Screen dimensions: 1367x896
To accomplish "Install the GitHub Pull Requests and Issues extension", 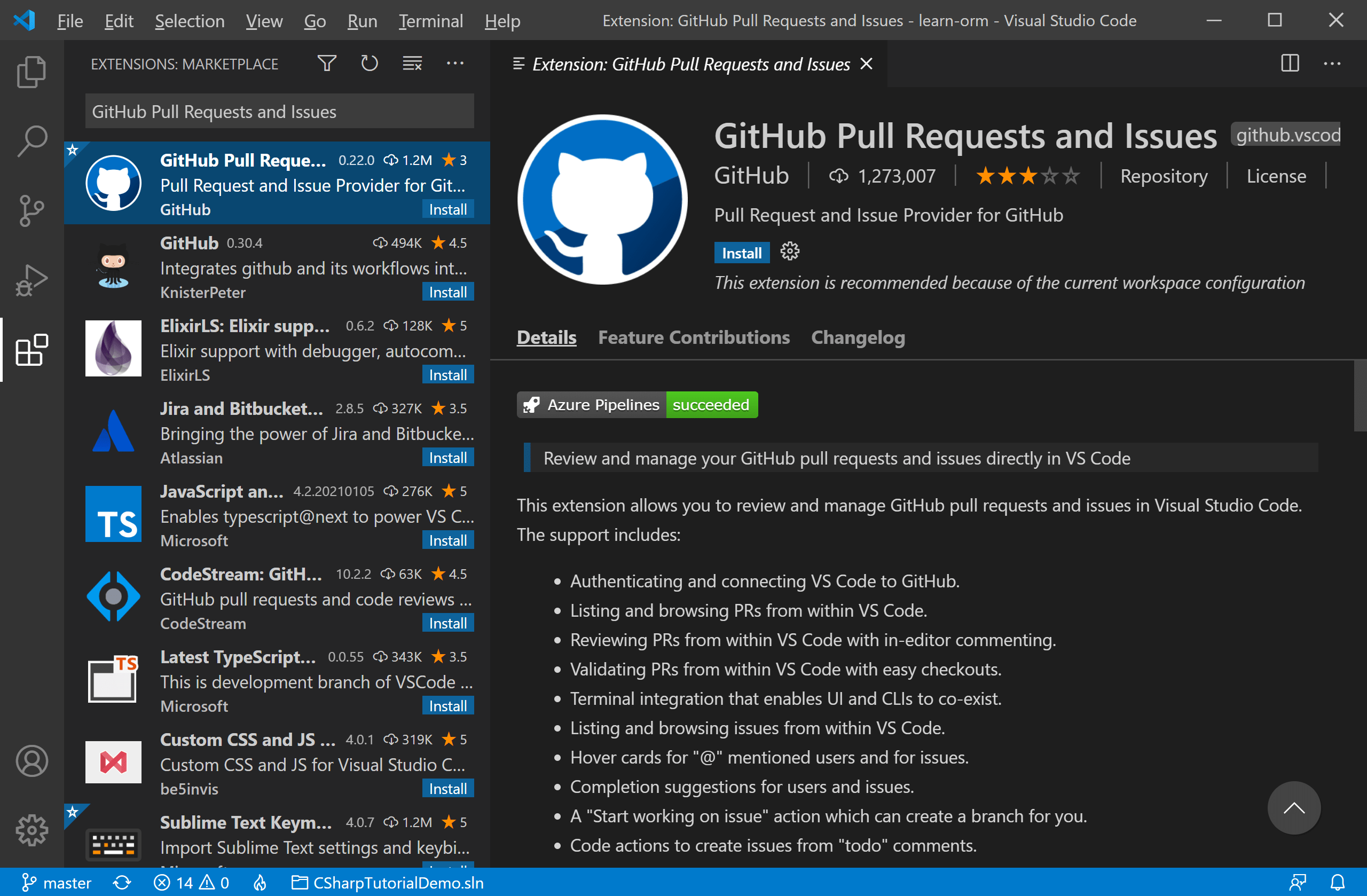I will coord(741,252).
